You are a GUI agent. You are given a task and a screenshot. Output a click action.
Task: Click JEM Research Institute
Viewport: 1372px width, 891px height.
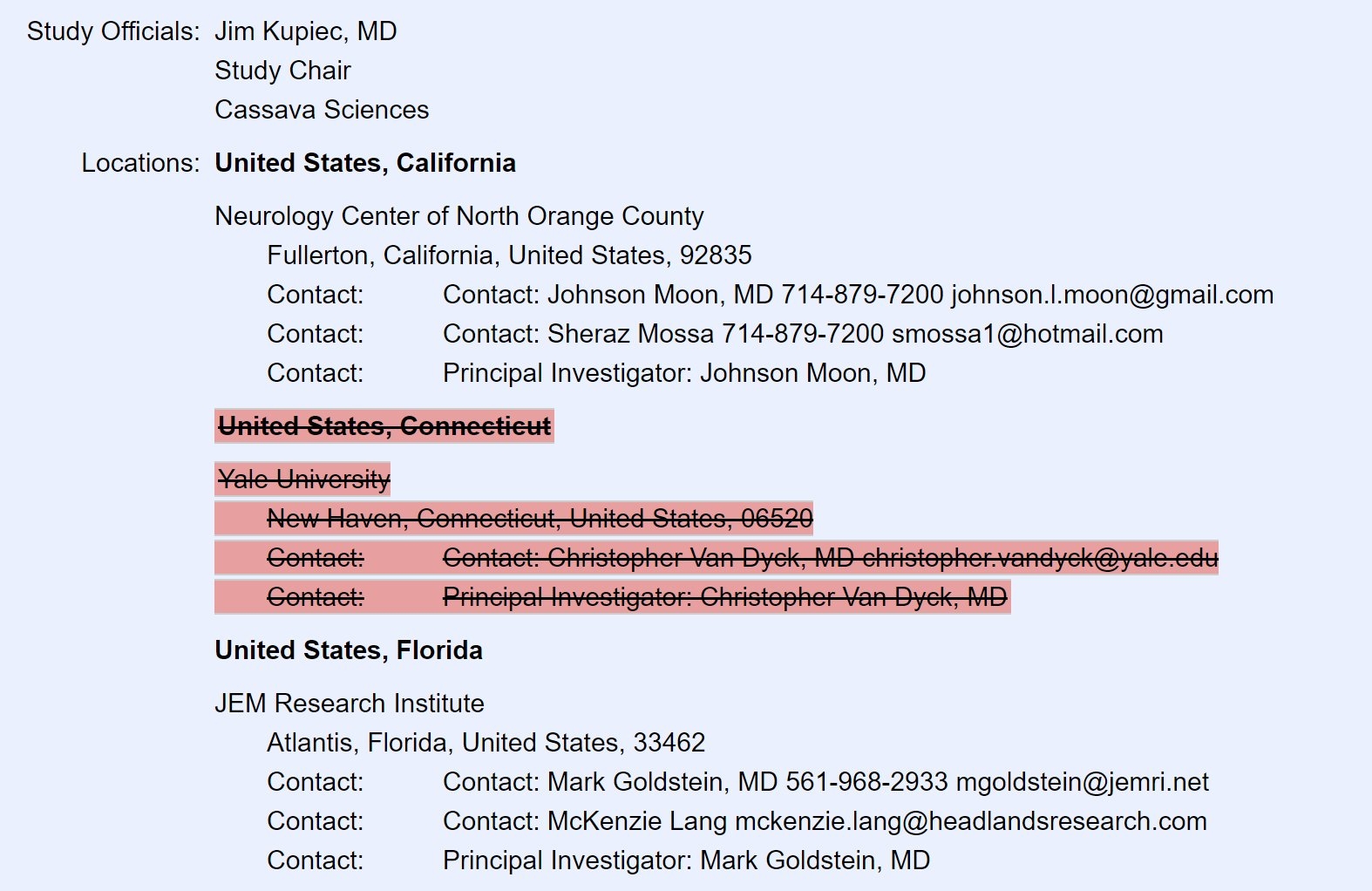point(349,704)
